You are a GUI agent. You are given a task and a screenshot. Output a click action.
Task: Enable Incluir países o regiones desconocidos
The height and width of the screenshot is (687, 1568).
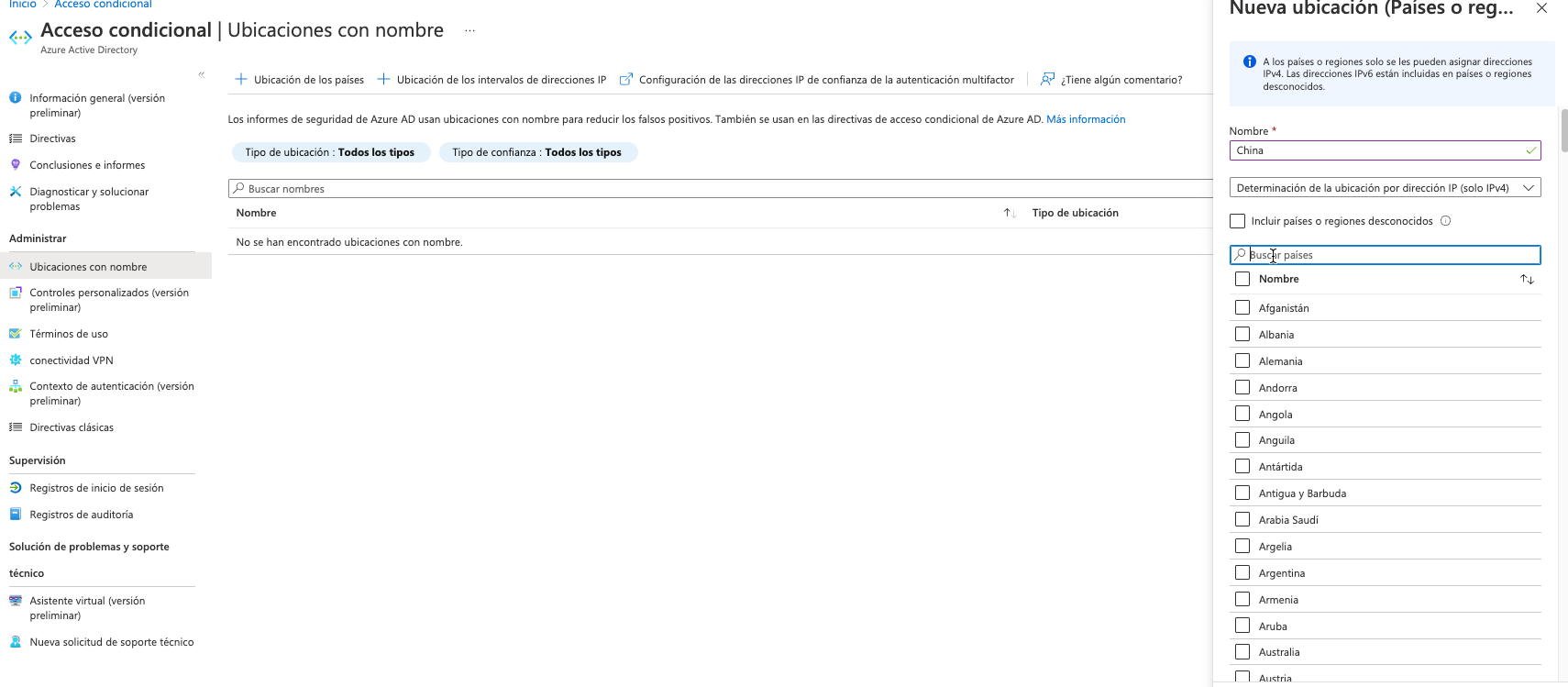point(1238,221)
